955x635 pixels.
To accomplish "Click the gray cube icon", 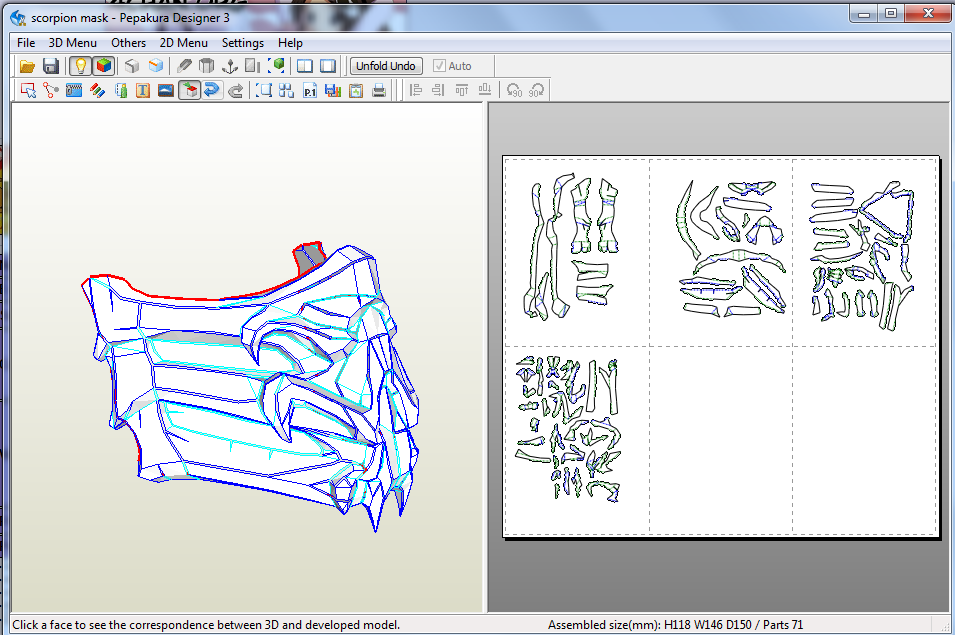I will [132, 66].
